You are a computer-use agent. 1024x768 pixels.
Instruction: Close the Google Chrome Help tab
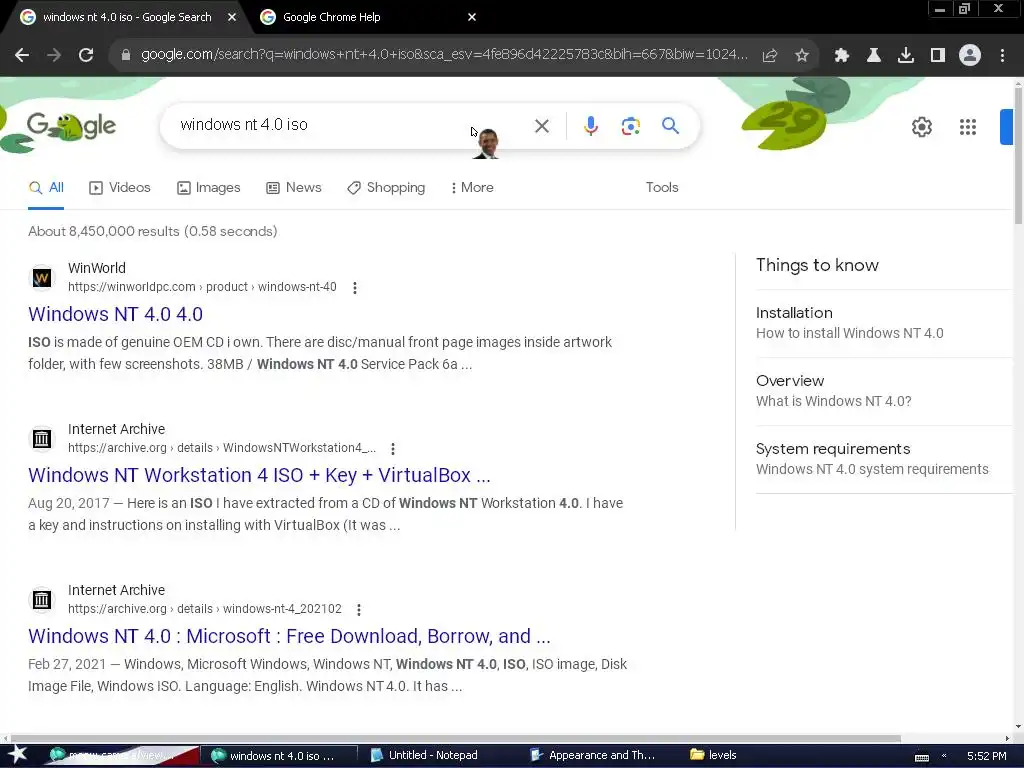tap(472, 17)
